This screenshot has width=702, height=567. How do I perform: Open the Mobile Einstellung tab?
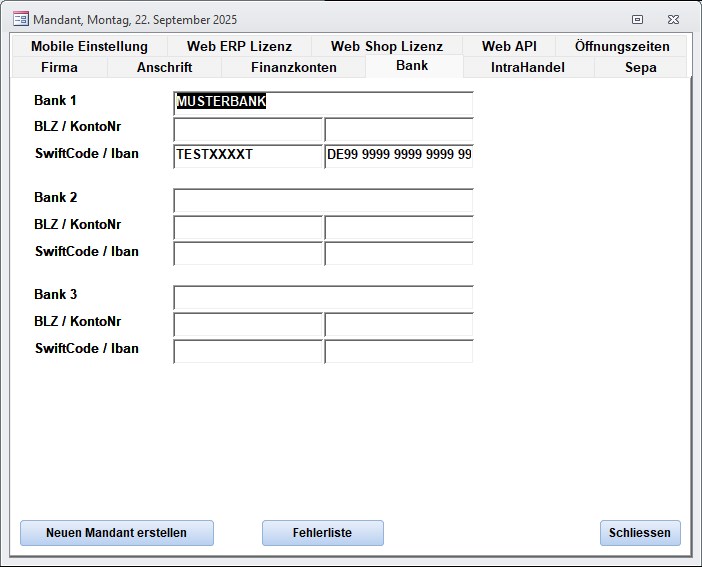[x=89, y=46]
